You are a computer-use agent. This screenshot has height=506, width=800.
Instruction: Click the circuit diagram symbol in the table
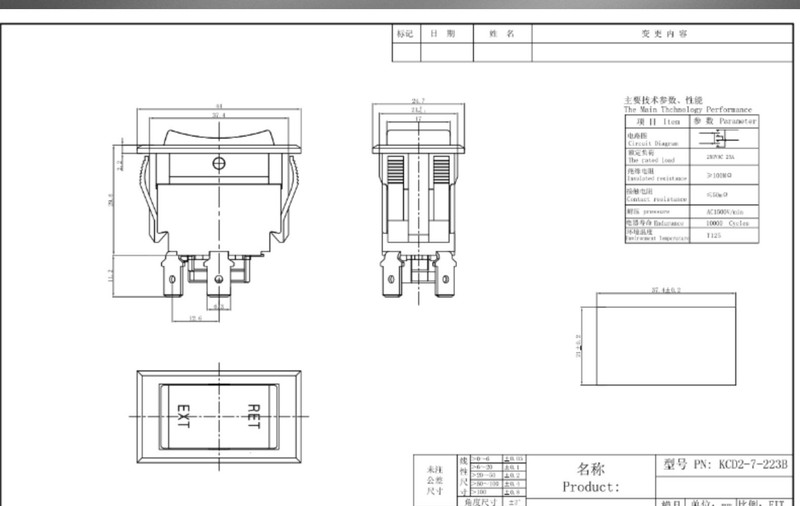[x=718, y=138]
